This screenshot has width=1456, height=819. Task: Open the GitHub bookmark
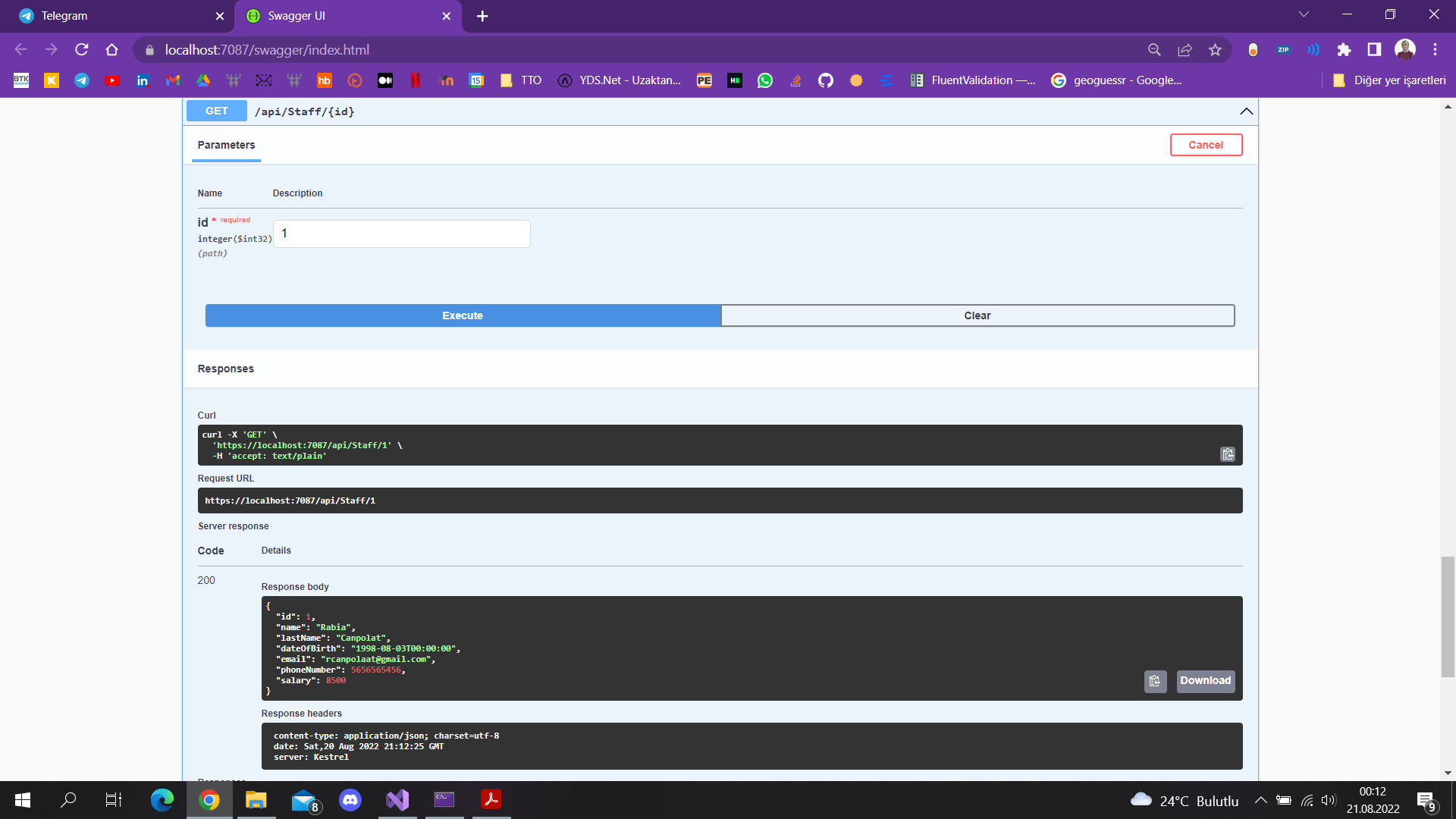point(826,80)
